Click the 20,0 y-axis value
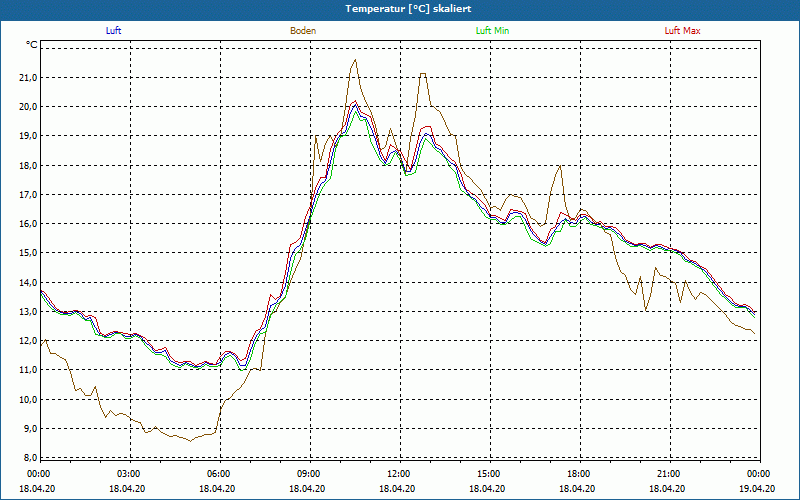 pyautogui.click(x=29, y=107)
